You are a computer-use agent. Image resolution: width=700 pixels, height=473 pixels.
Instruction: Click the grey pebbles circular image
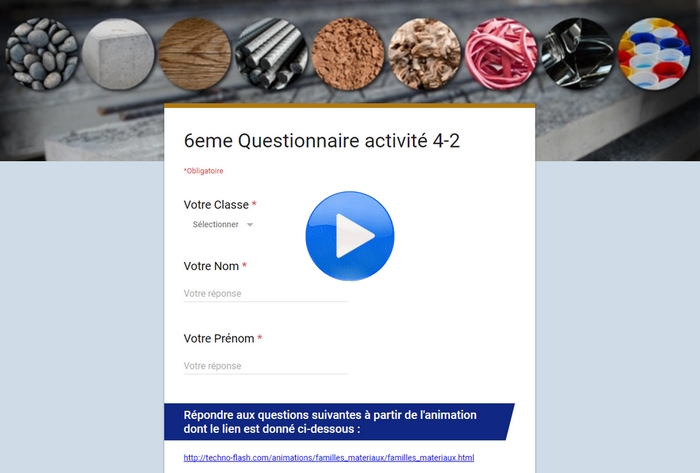pos(42,54)
